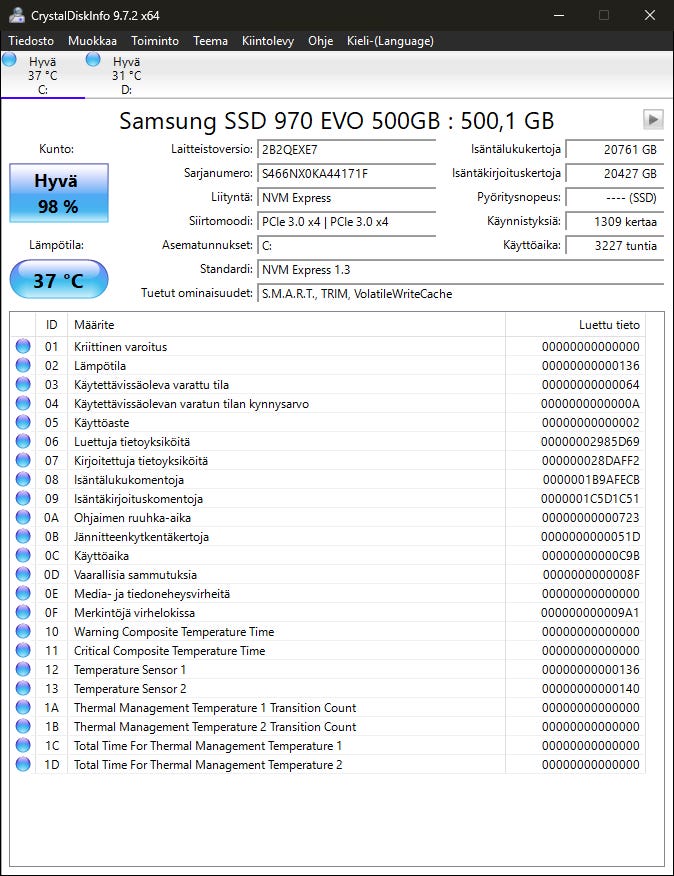The width and height of the screenshot is (674, 876).
Task: Click the Luettu tieto column header
Action: [x=608, y=325]
